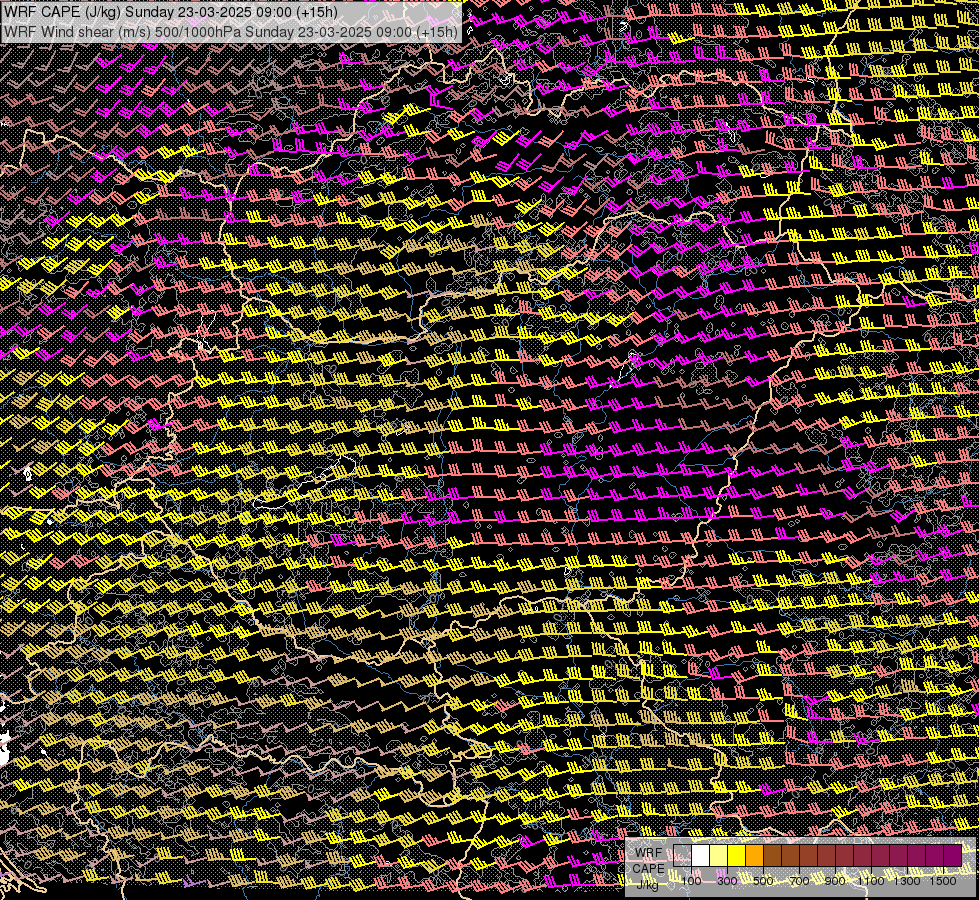Click the 1500 legend scale label
Viewport: 979px width, 900px height.
pyautogui.click(x=943, y=881)
